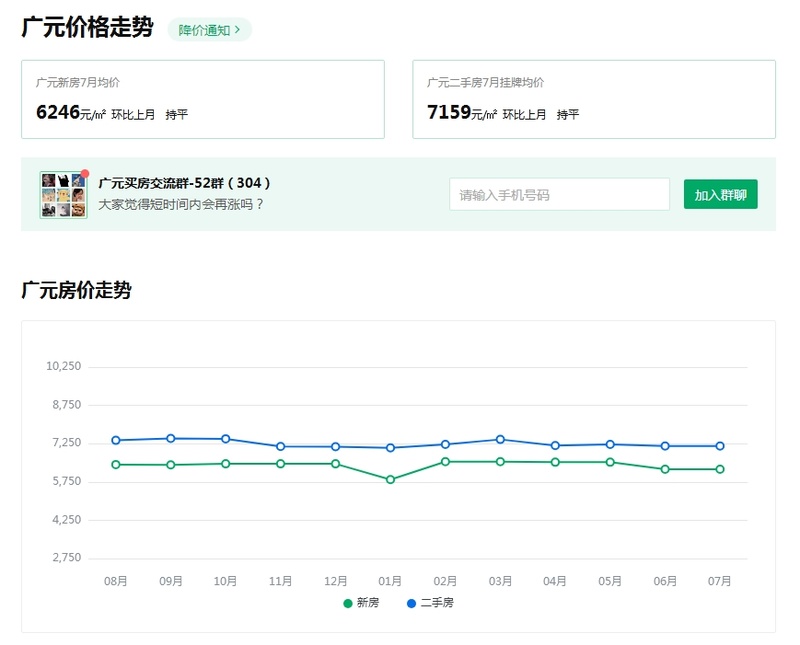Open the 广元二手房7月挂牌均价 price card
800x645 pixels.
(x=594, y=99)
